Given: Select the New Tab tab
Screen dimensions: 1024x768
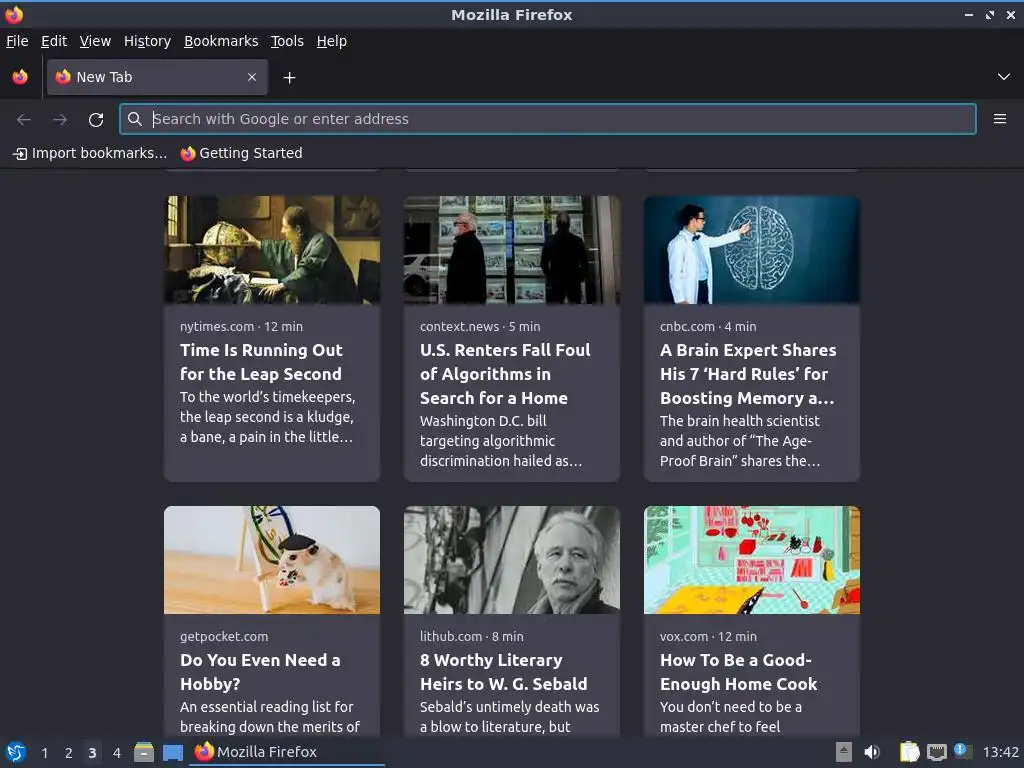Looking at the screenshot, I should coord(157,77).
